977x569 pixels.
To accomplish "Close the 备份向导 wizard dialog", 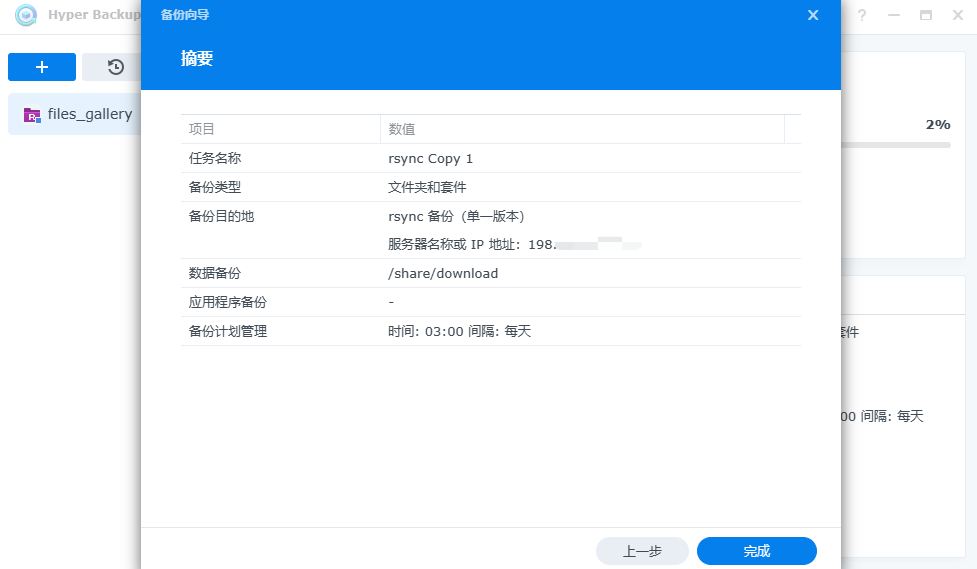I will pyautogui.click(x=813, y=15).
